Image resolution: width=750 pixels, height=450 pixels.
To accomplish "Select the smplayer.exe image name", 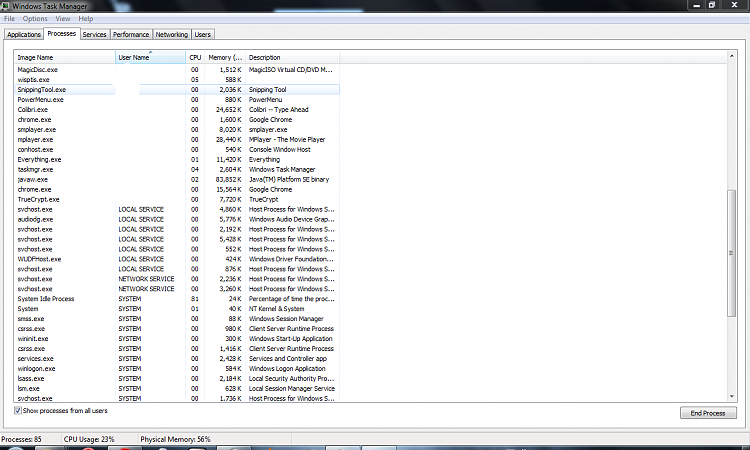I will [x=37, y=130].
